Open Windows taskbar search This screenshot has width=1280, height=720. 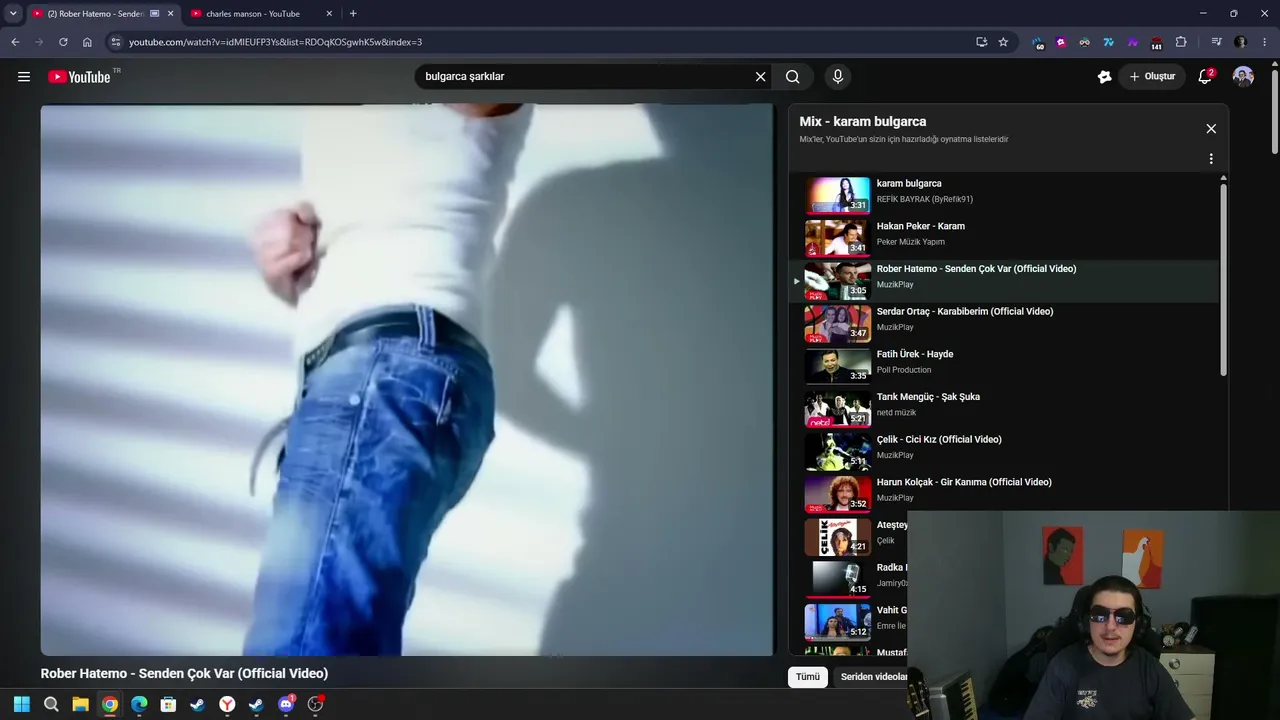point(51,704)
